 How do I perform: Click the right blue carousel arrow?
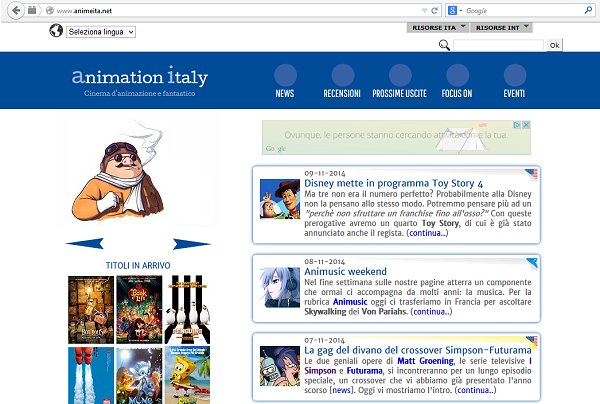pos(192,243)
